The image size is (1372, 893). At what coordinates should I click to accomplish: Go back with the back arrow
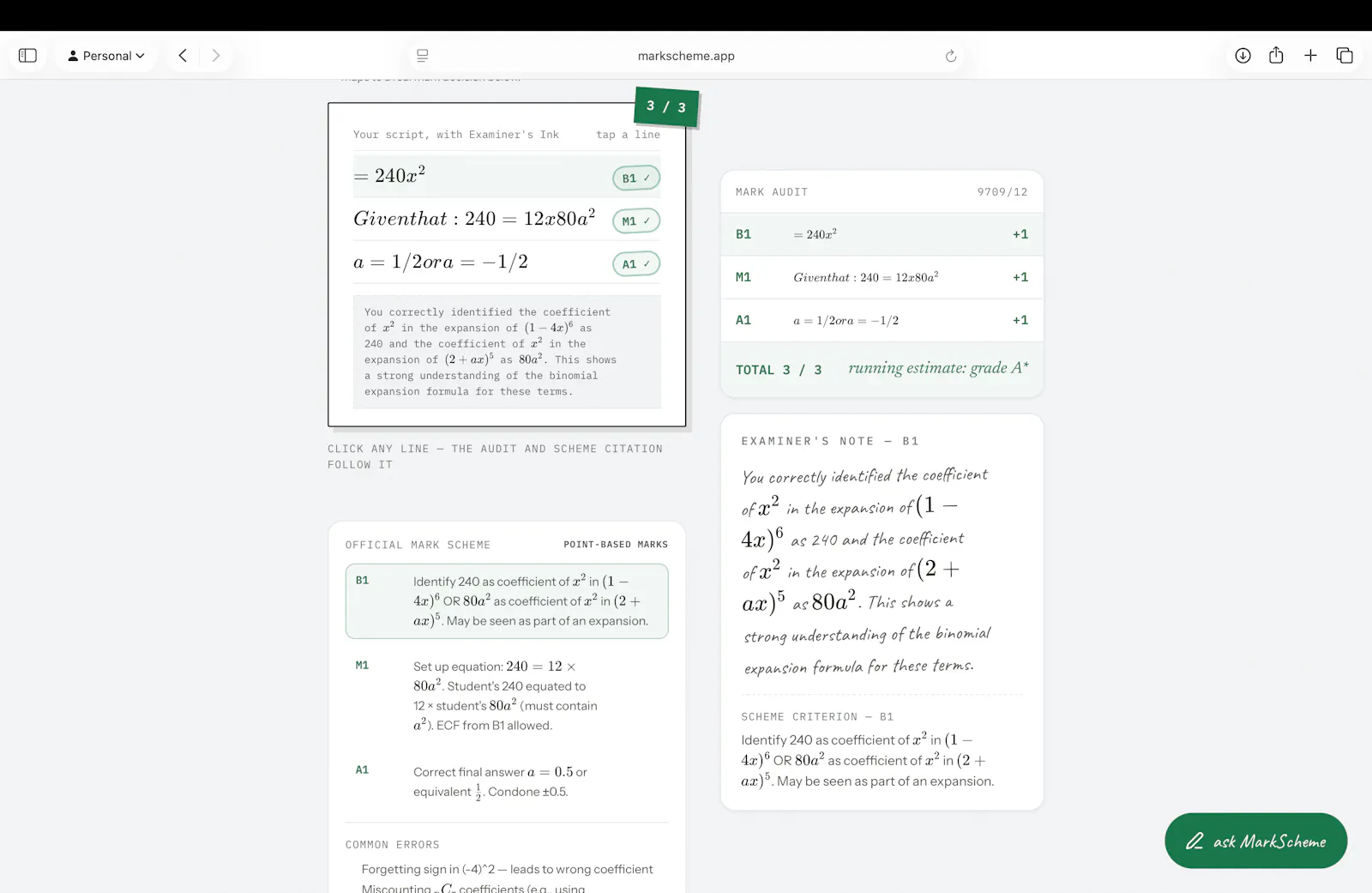pyautogui.click(x=183, y=56)
